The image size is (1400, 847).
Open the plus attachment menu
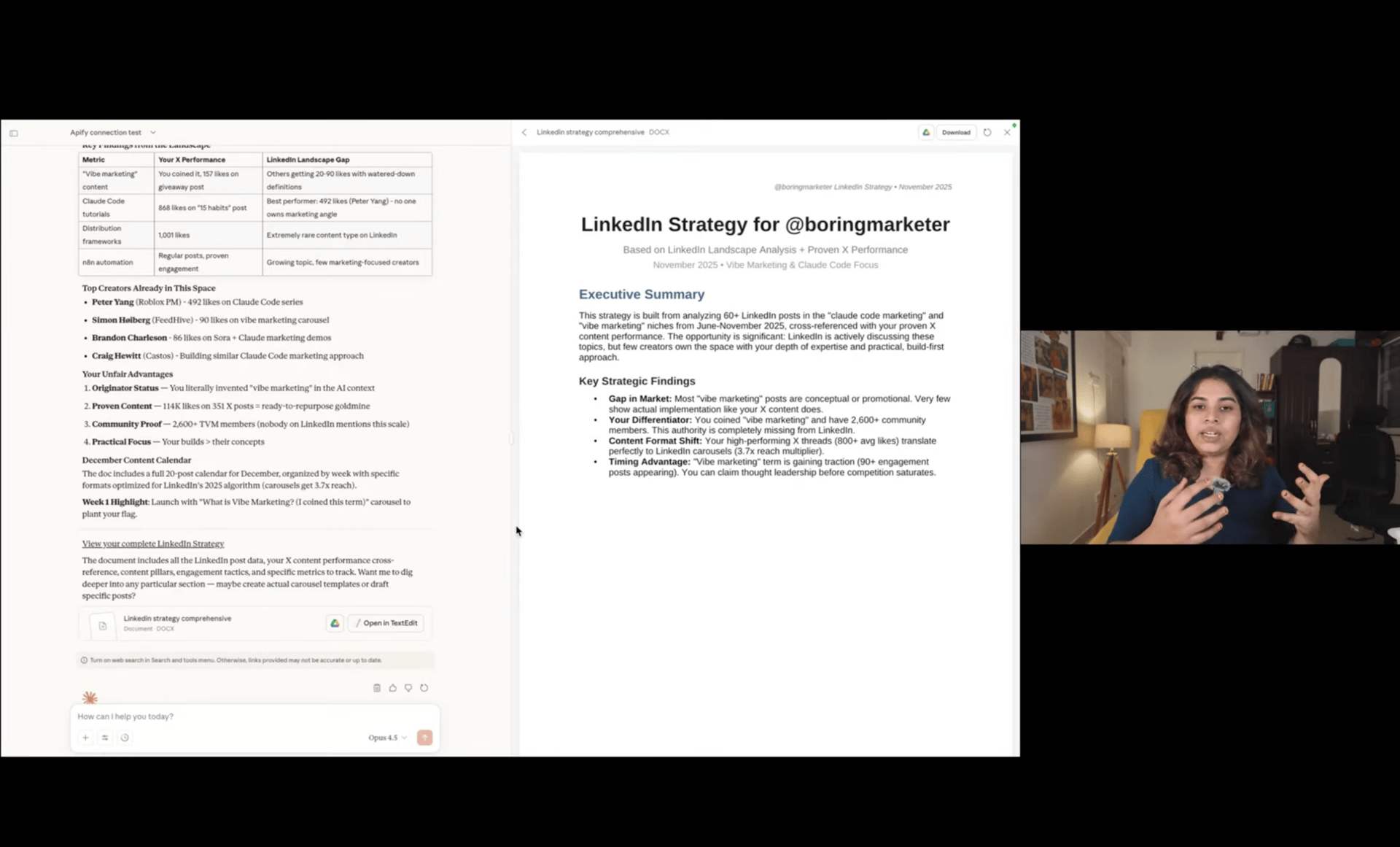[x=85, y=738]
